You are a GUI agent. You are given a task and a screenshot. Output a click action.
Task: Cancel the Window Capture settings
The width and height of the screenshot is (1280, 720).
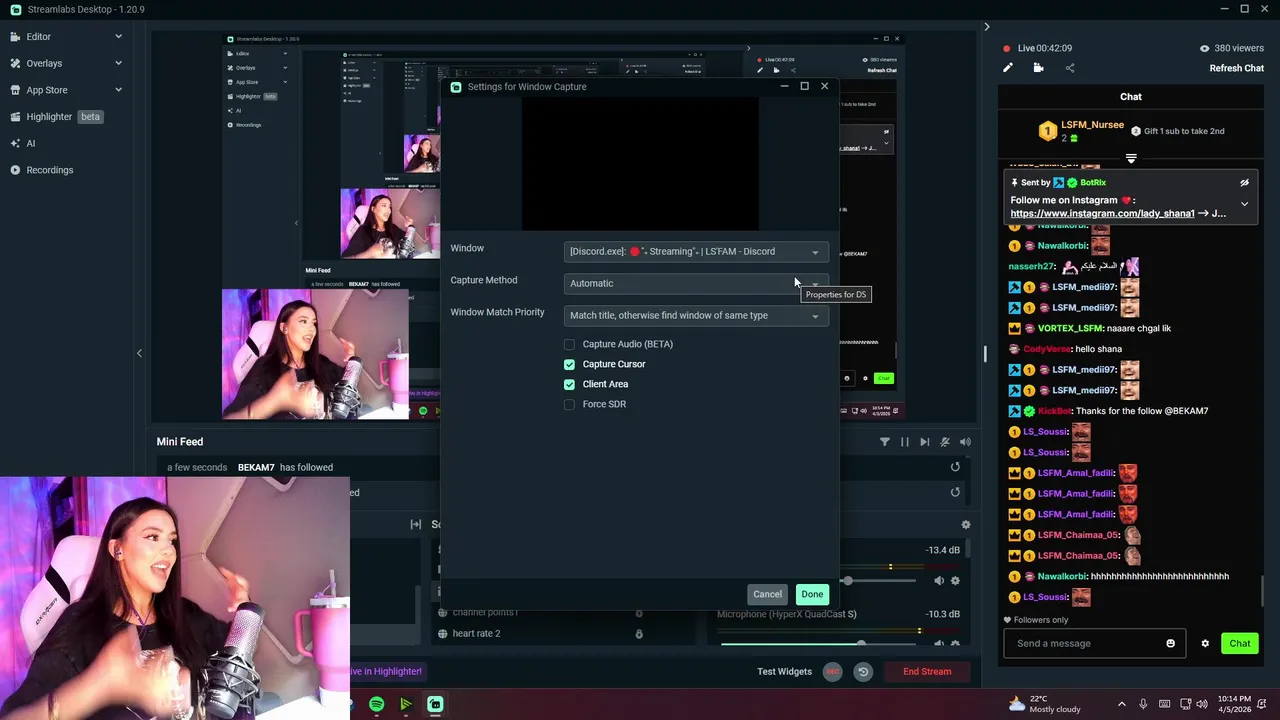click(767, 594)
